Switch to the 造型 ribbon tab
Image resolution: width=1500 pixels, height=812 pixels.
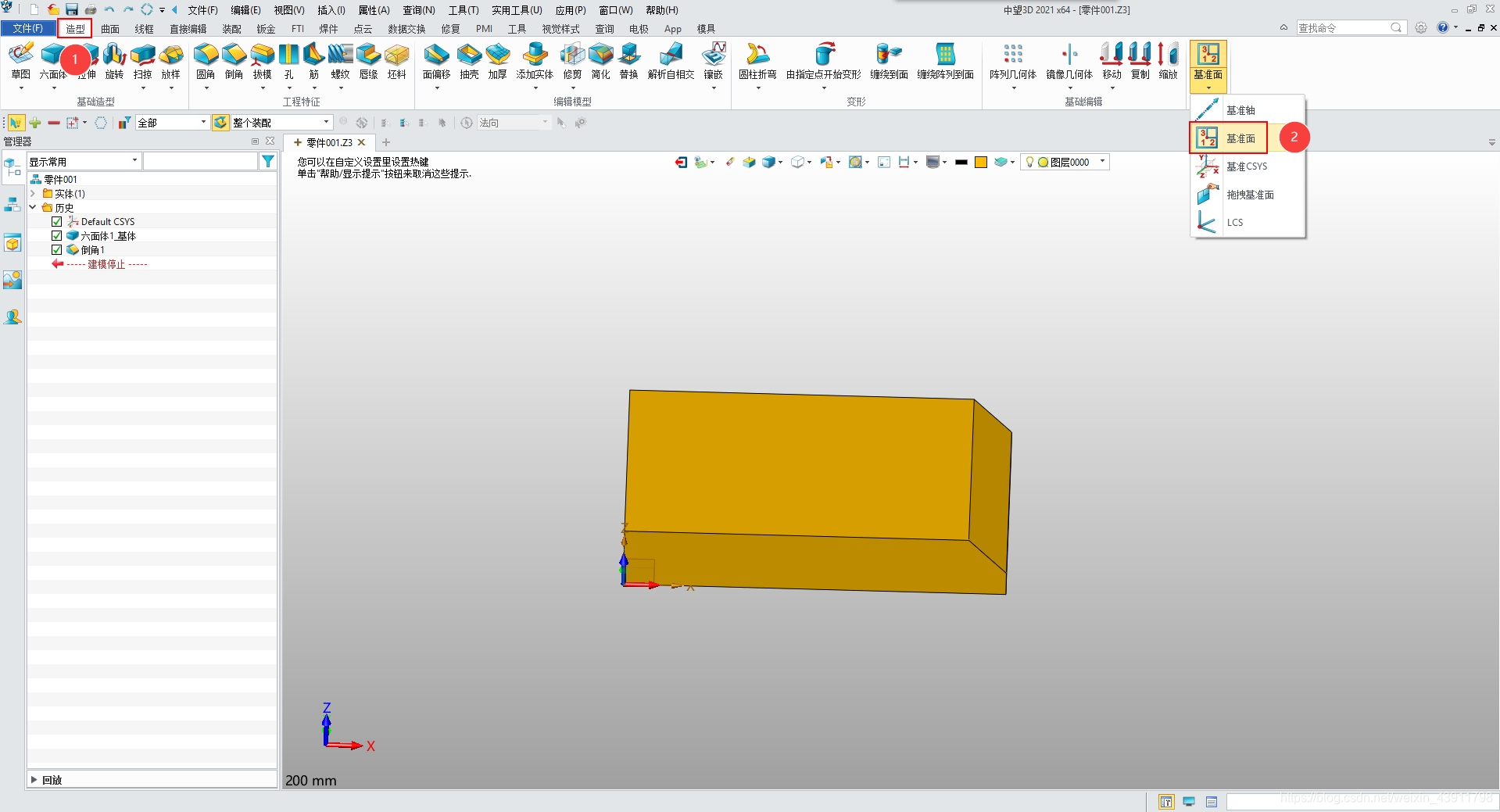(x=75, y=29)
